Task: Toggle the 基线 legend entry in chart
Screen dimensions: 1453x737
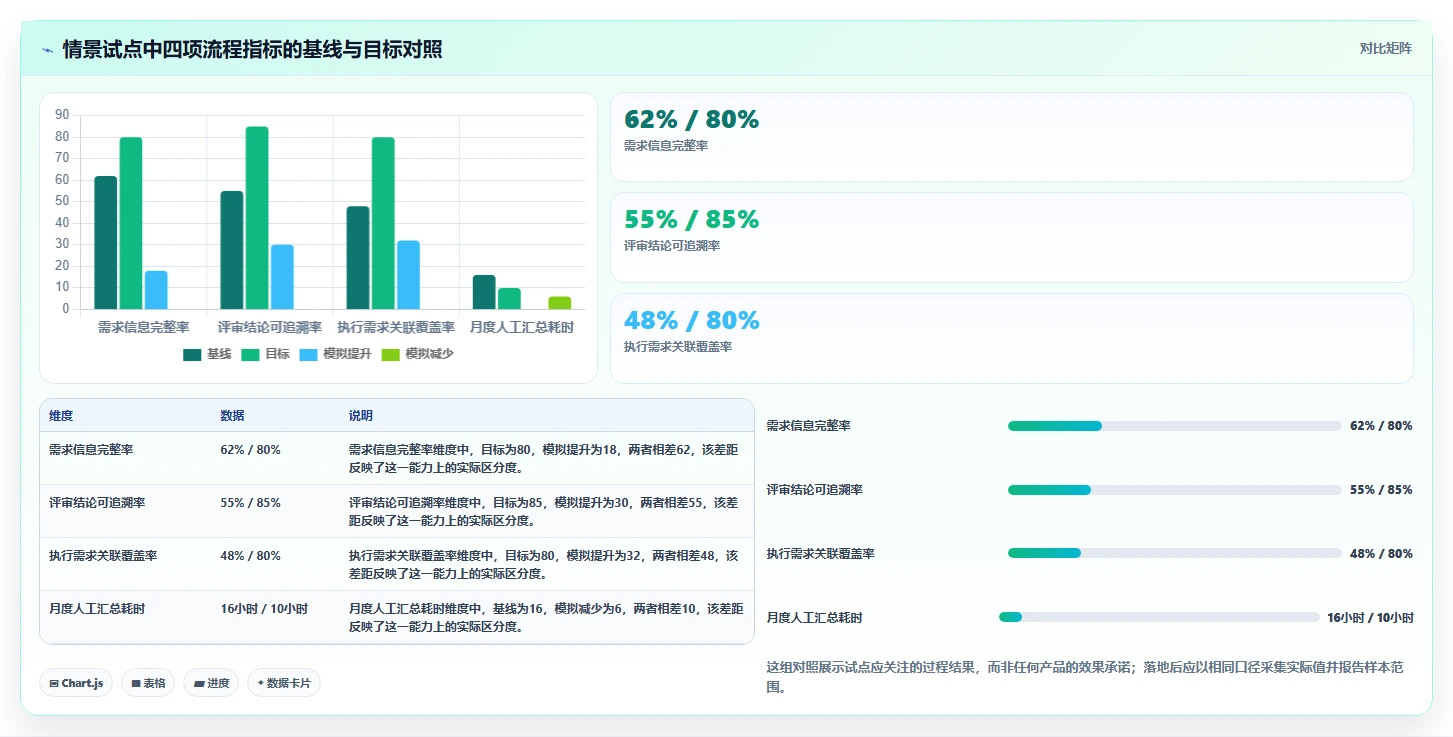Action: (208, 354)
